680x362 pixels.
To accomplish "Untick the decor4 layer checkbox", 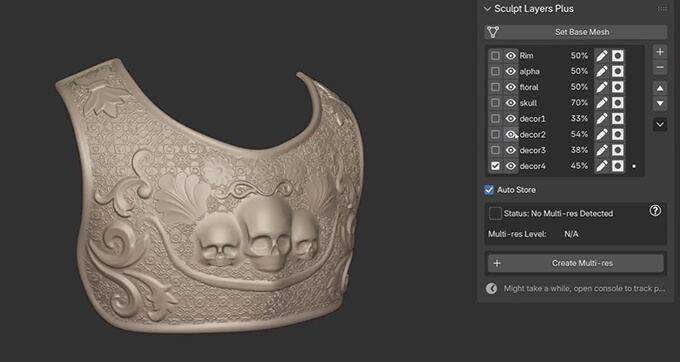I will pyautogui.click(x=495, y=166).
